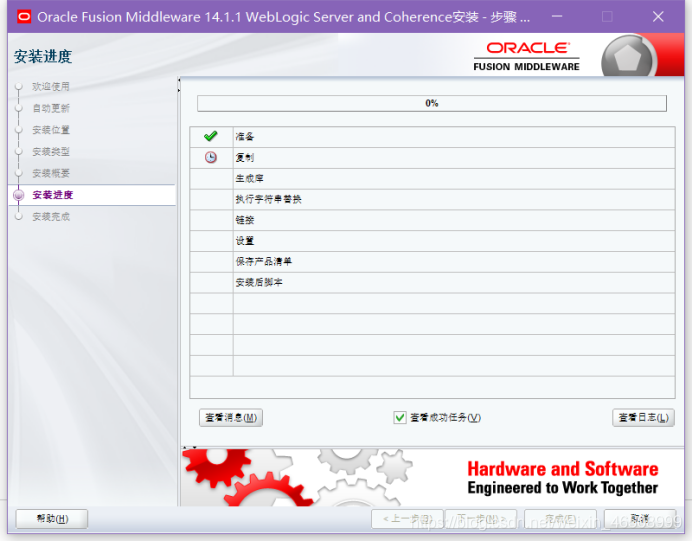Click the 欢迎使用 step bullet icon
The width and height of the screenshot is (692, 541).
coord(19,86)
